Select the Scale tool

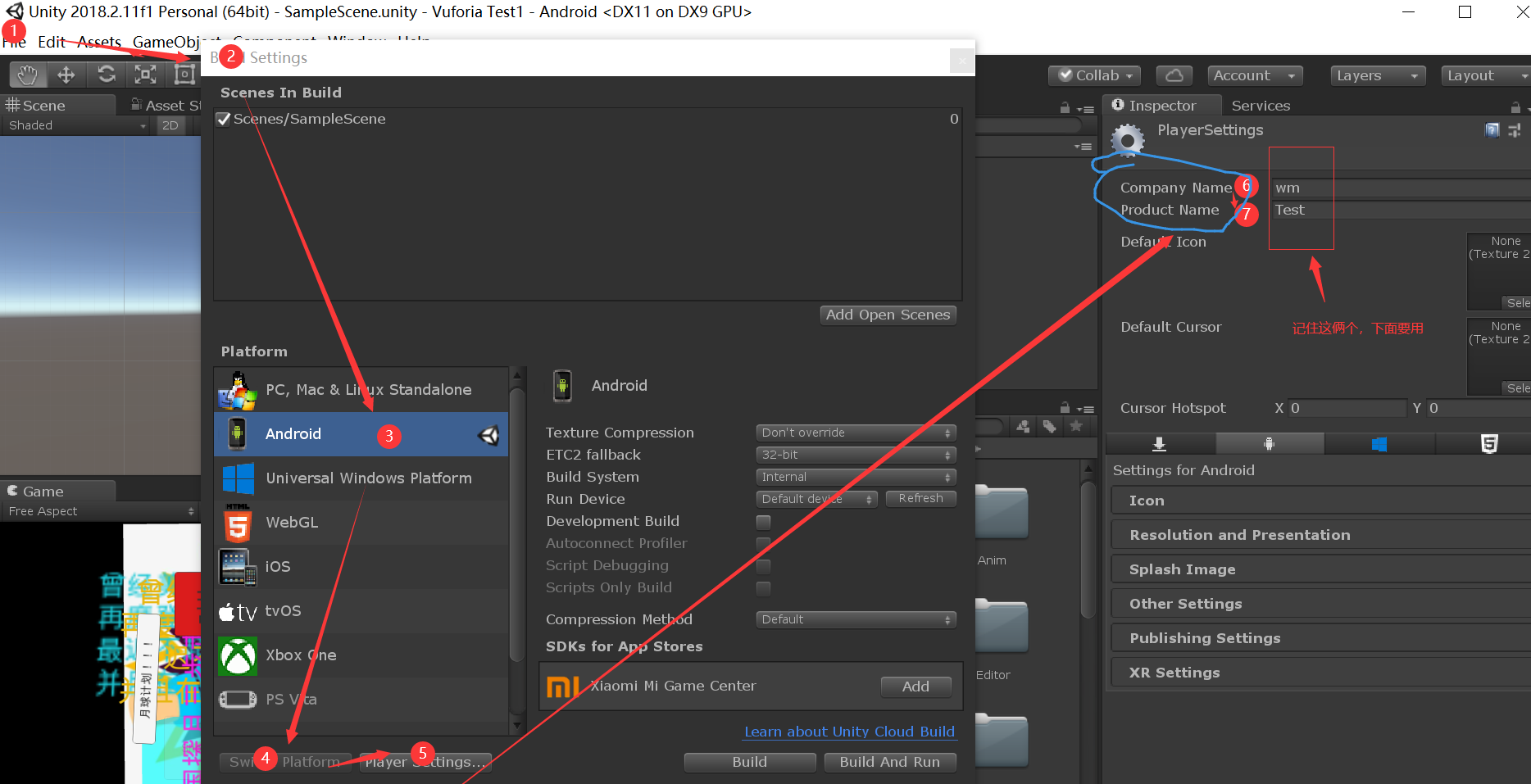point(145,74)
